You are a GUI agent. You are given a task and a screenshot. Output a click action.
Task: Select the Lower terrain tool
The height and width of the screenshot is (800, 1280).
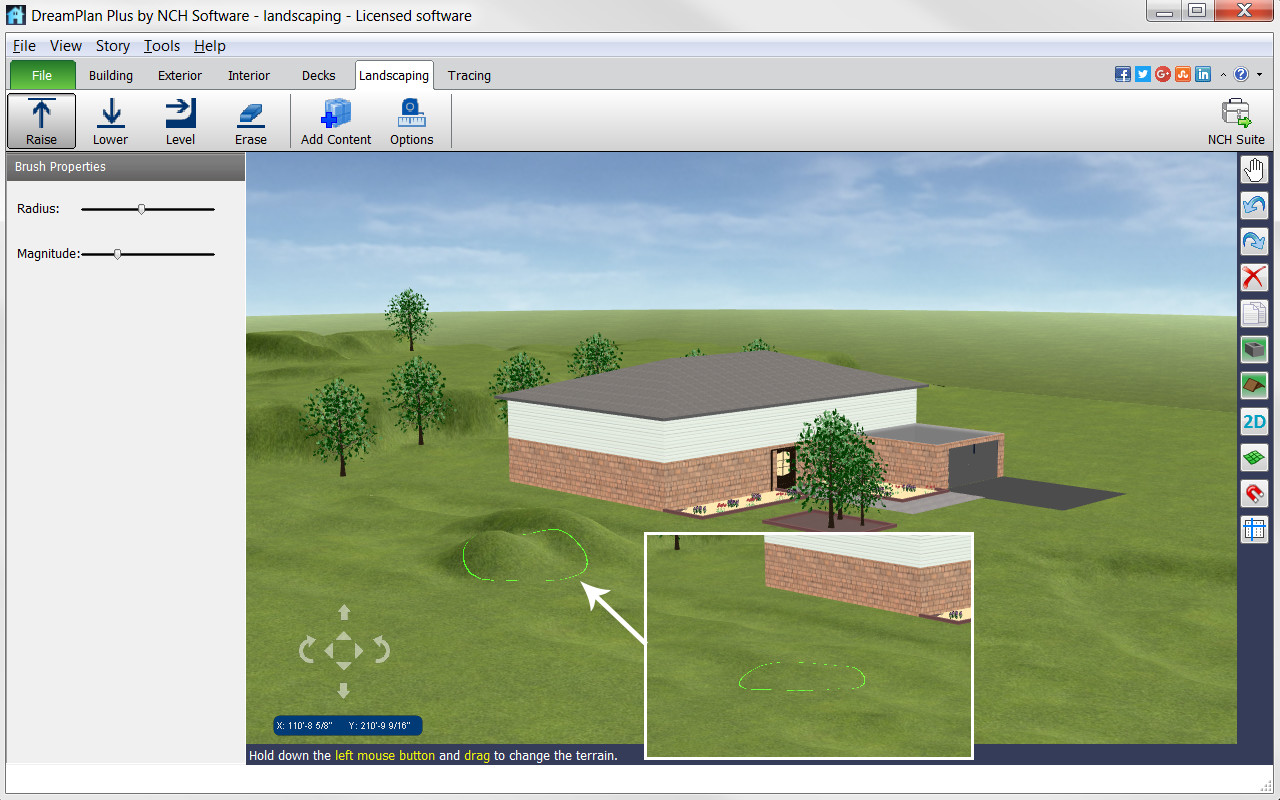pyautogui.click(x=110, y=119)
